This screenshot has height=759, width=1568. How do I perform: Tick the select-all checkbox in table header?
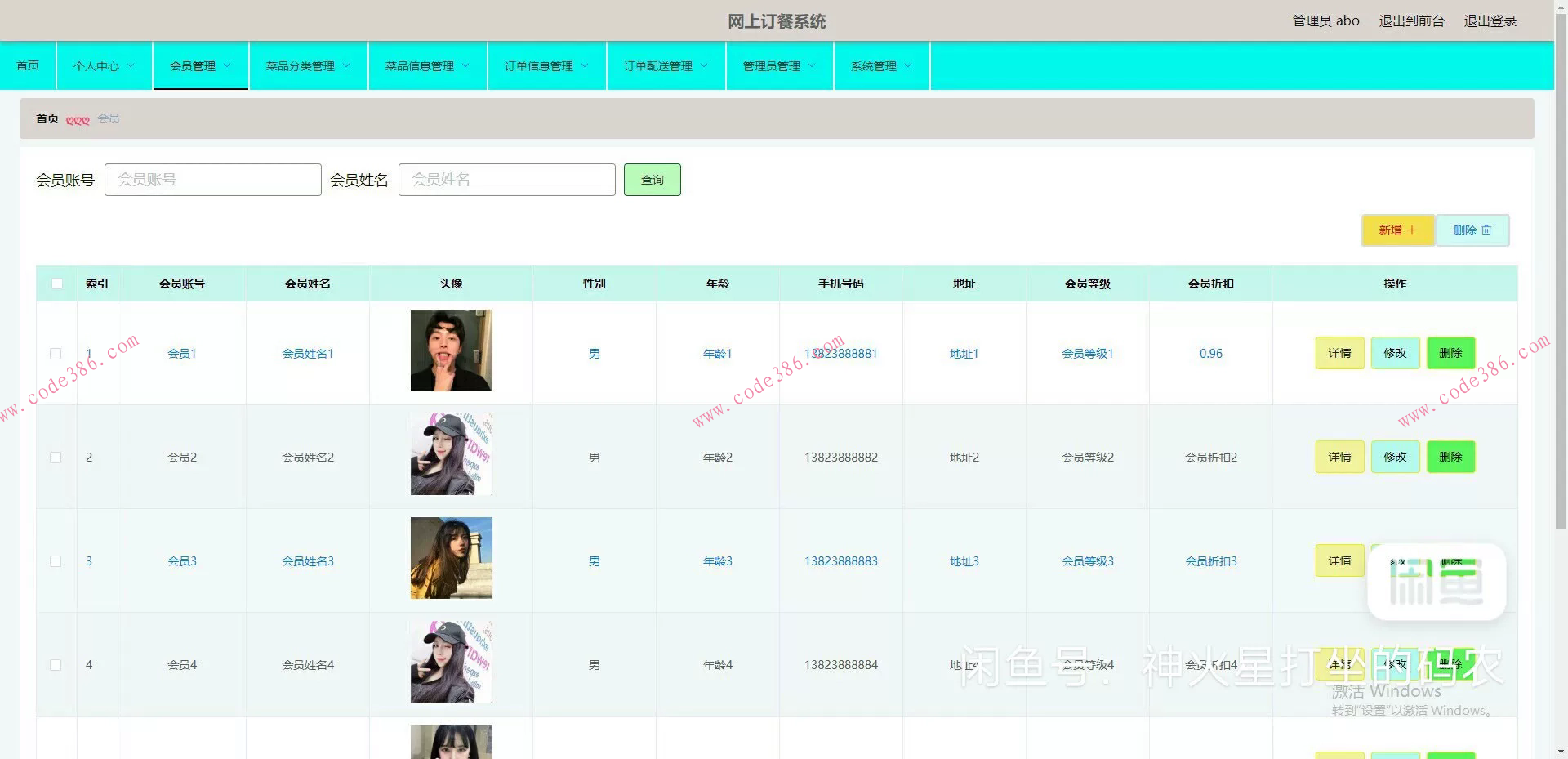[57, 284]
